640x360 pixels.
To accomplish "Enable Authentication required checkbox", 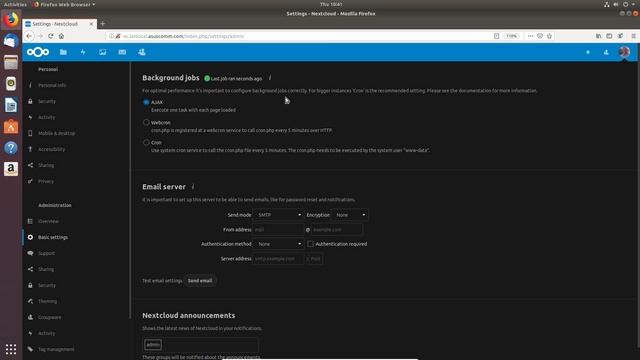I will 311,244.
